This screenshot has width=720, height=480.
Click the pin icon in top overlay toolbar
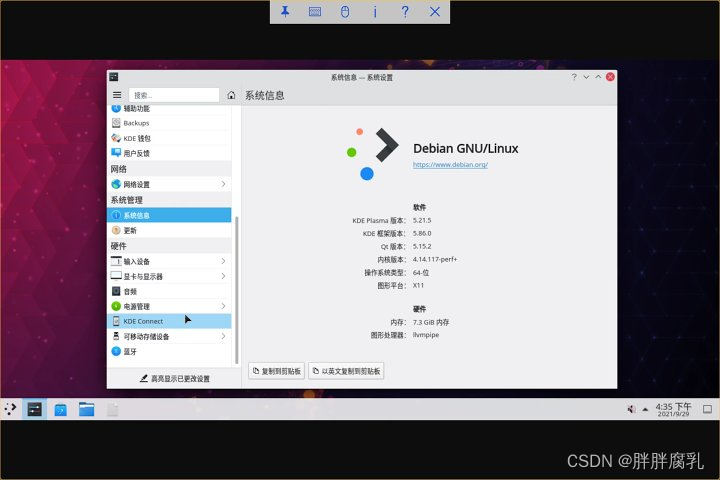pos(285,11)
